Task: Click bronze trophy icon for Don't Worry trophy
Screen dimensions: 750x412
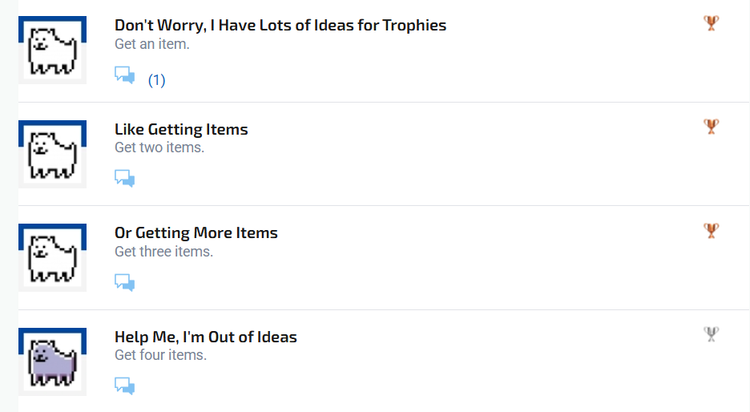Action: pyautogui.click(x=711, y=23)
